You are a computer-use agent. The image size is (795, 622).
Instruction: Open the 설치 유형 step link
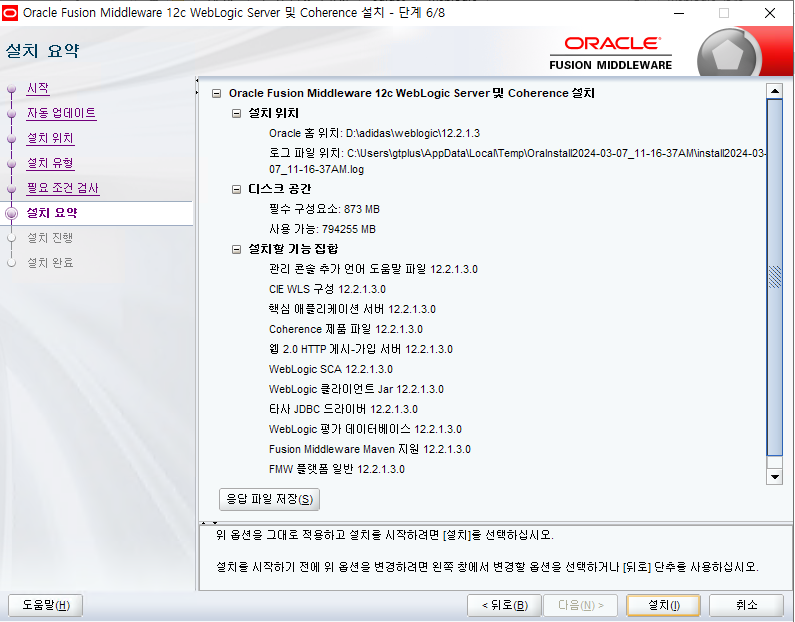(50, 163)
